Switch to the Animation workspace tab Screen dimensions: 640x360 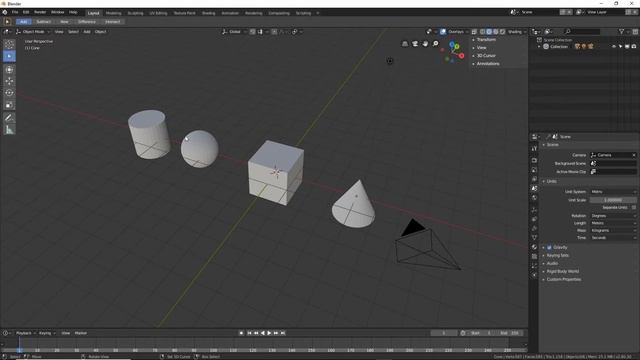pyautogui.click(x=230, y=13)
